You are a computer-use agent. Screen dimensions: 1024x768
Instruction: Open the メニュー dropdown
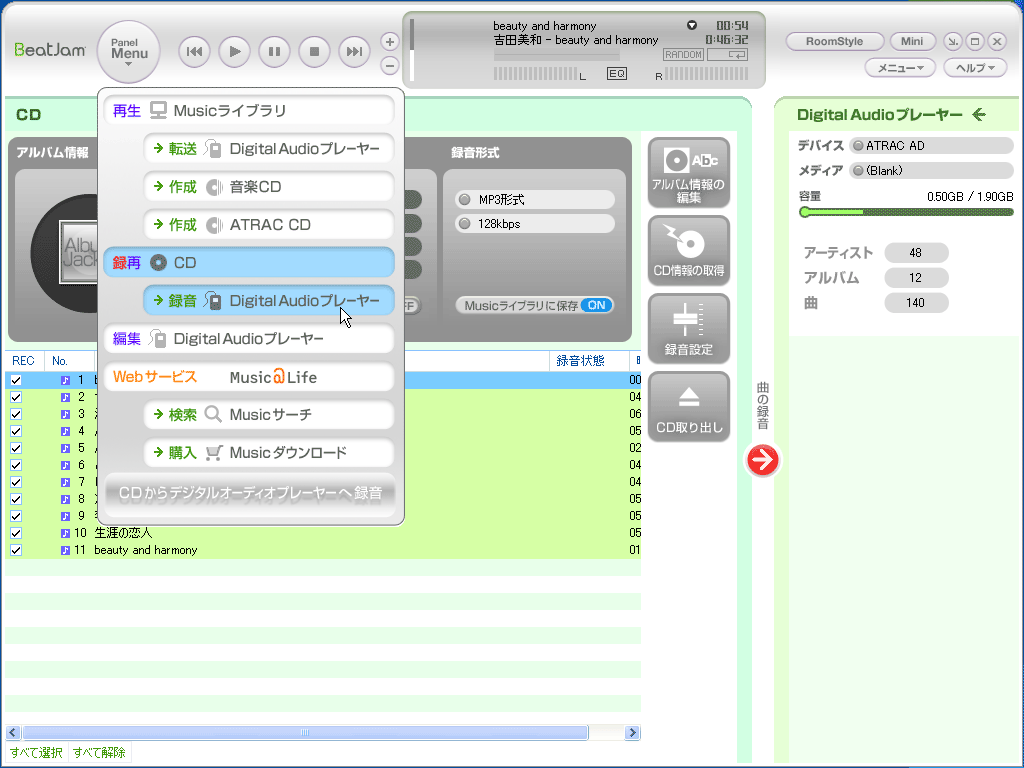(900, 67)
